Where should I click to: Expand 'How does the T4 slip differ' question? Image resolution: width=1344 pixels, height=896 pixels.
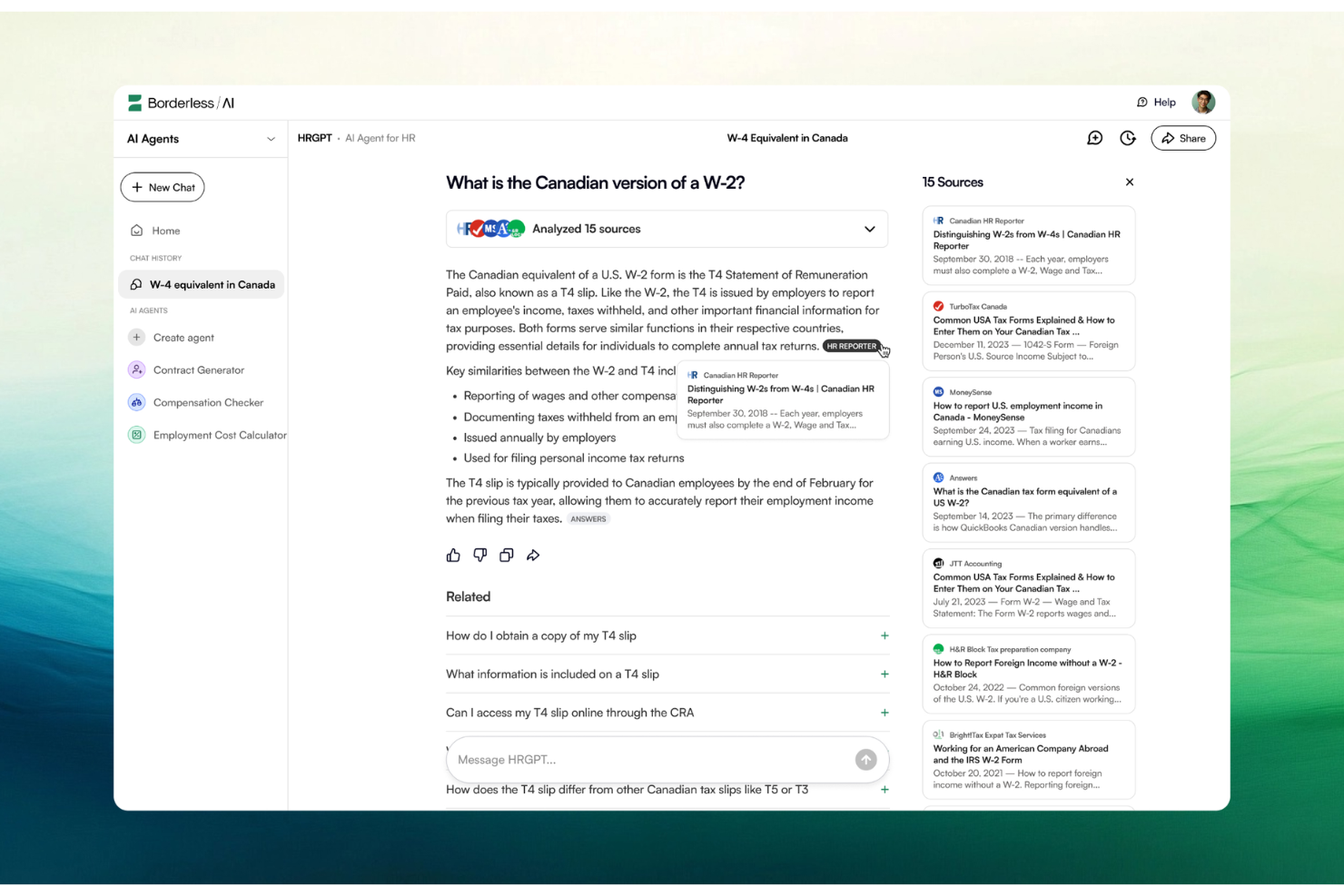click(667, 790)
